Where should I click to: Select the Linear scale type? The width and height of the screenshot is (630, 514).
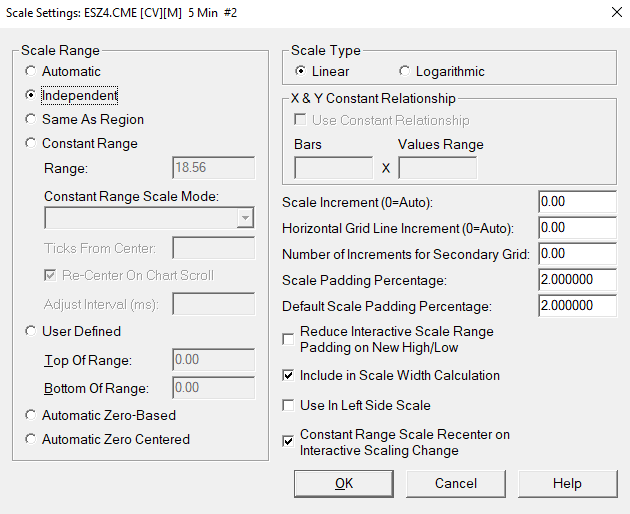click(301, 72)
